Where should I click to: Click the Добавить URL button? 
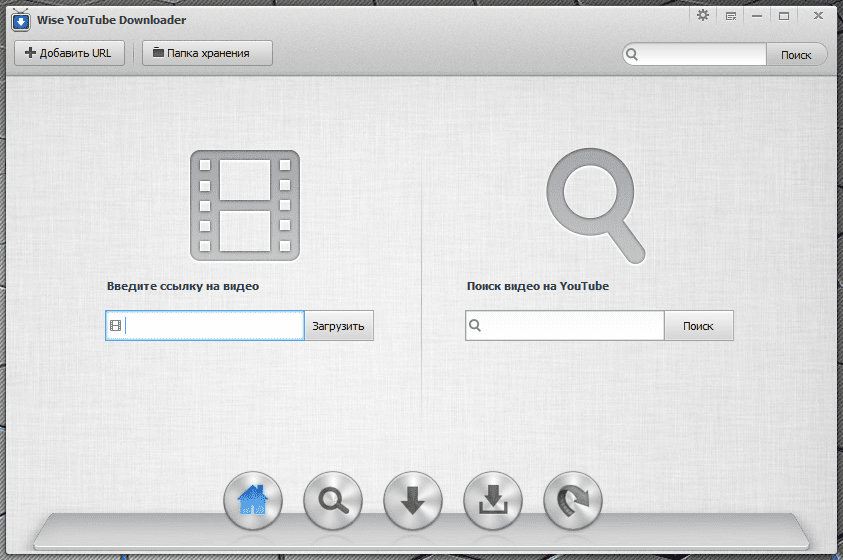(x=69, y=53)
